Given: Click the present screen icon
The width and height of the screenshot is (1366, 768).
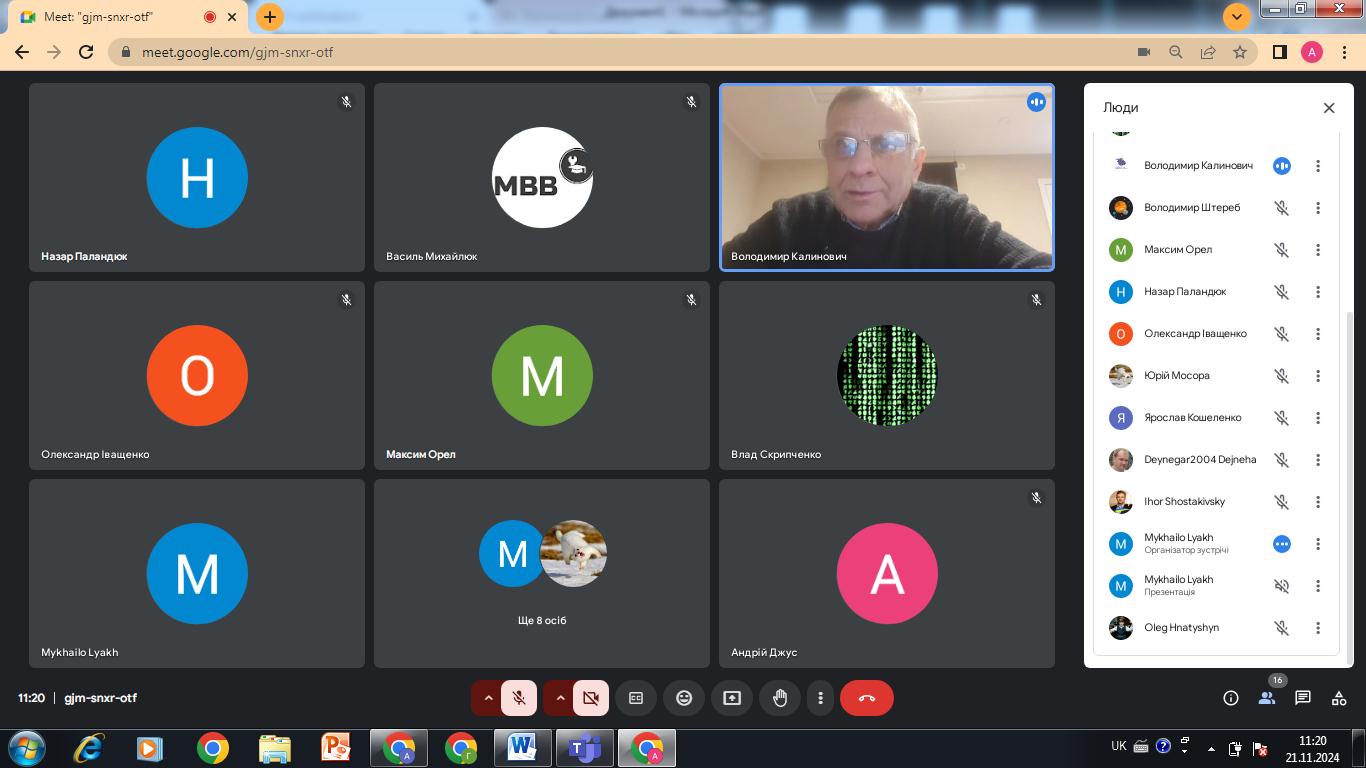Looking at the screenshot, I should (x=732, y=698).
